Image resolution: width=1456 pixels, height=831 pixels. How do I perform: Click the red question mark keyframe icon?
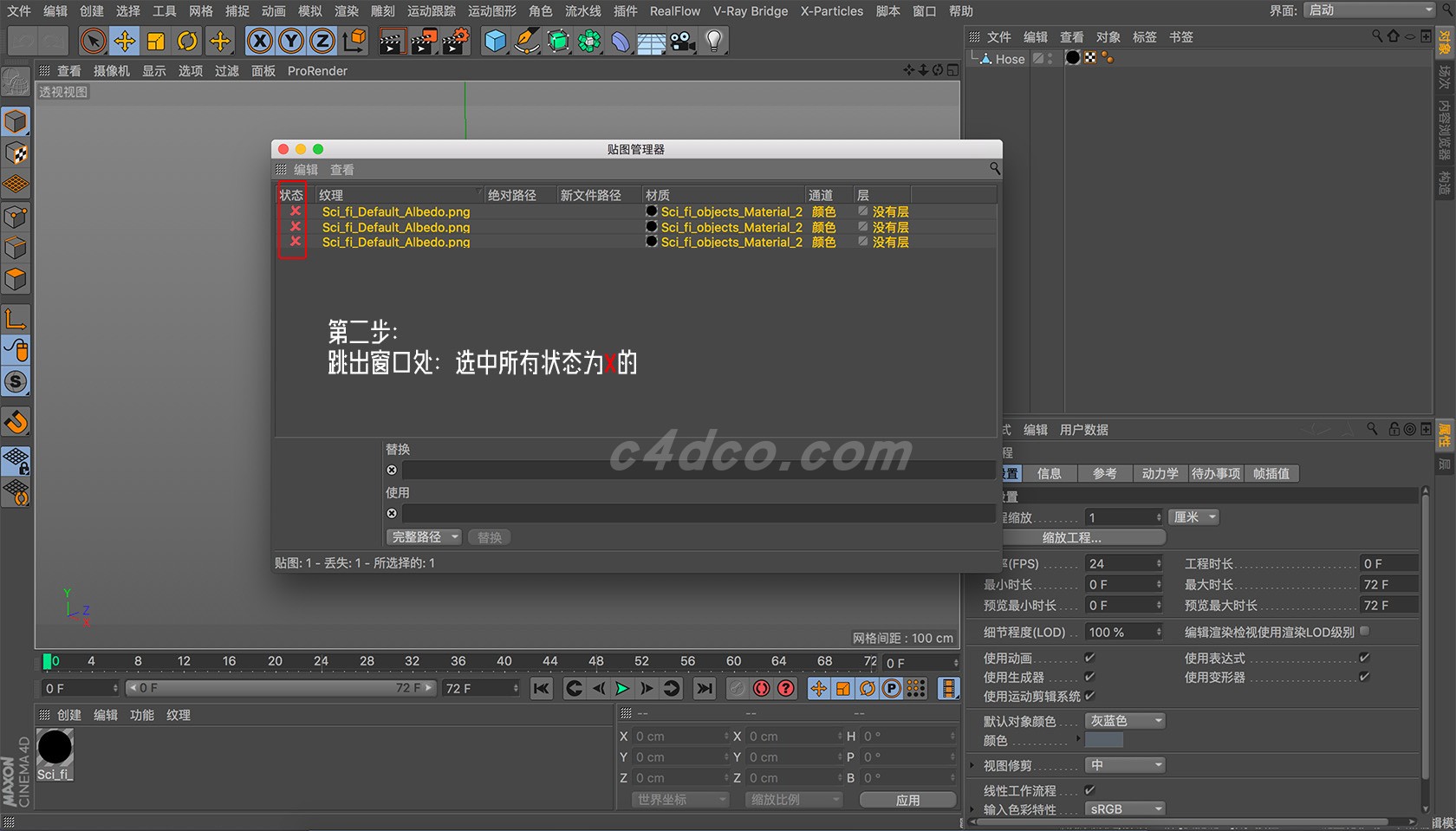click(x=785, y=688)
